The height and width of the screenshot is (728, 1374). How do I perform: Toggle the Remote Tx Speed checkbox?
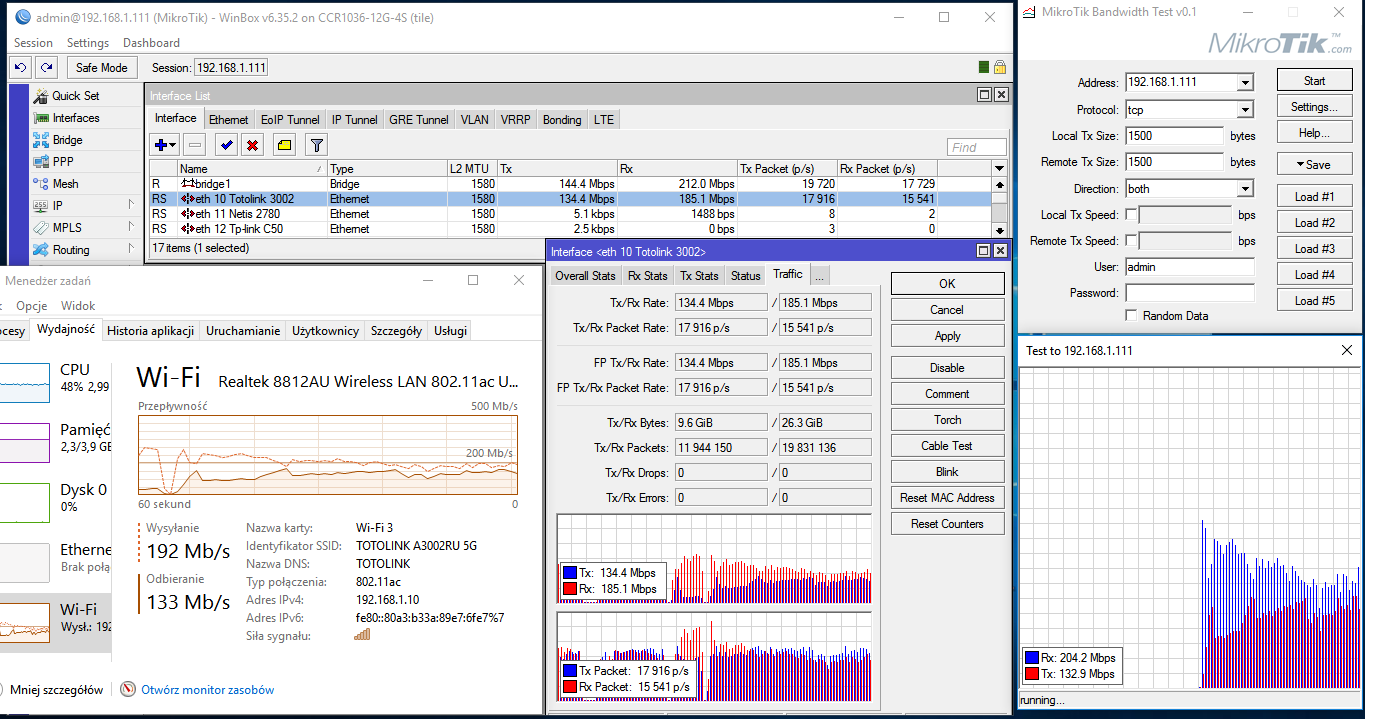[x=1131, y=241]
